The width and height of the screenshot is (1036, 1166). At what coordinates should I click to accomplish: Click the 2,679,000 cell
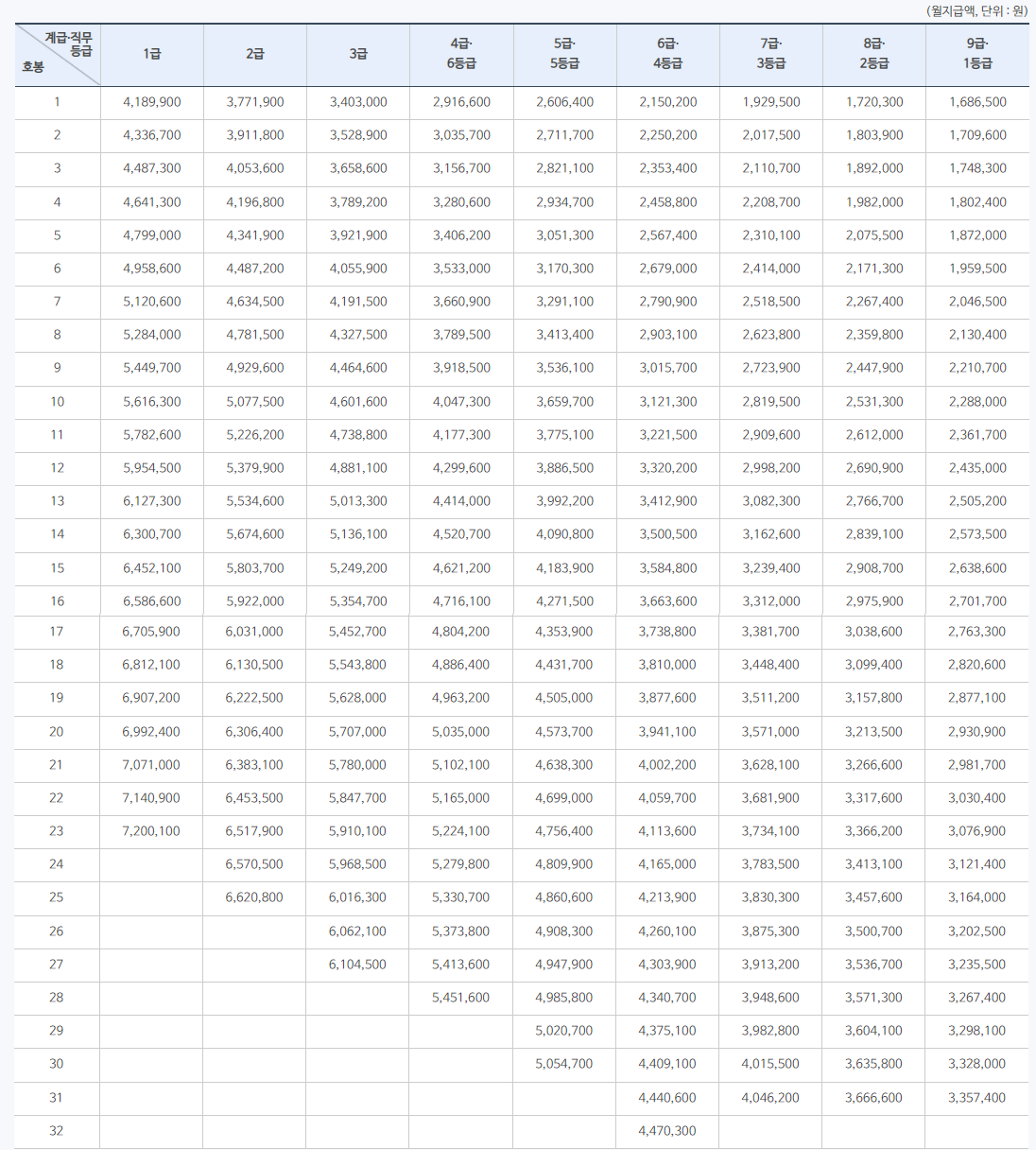(668, 269)
